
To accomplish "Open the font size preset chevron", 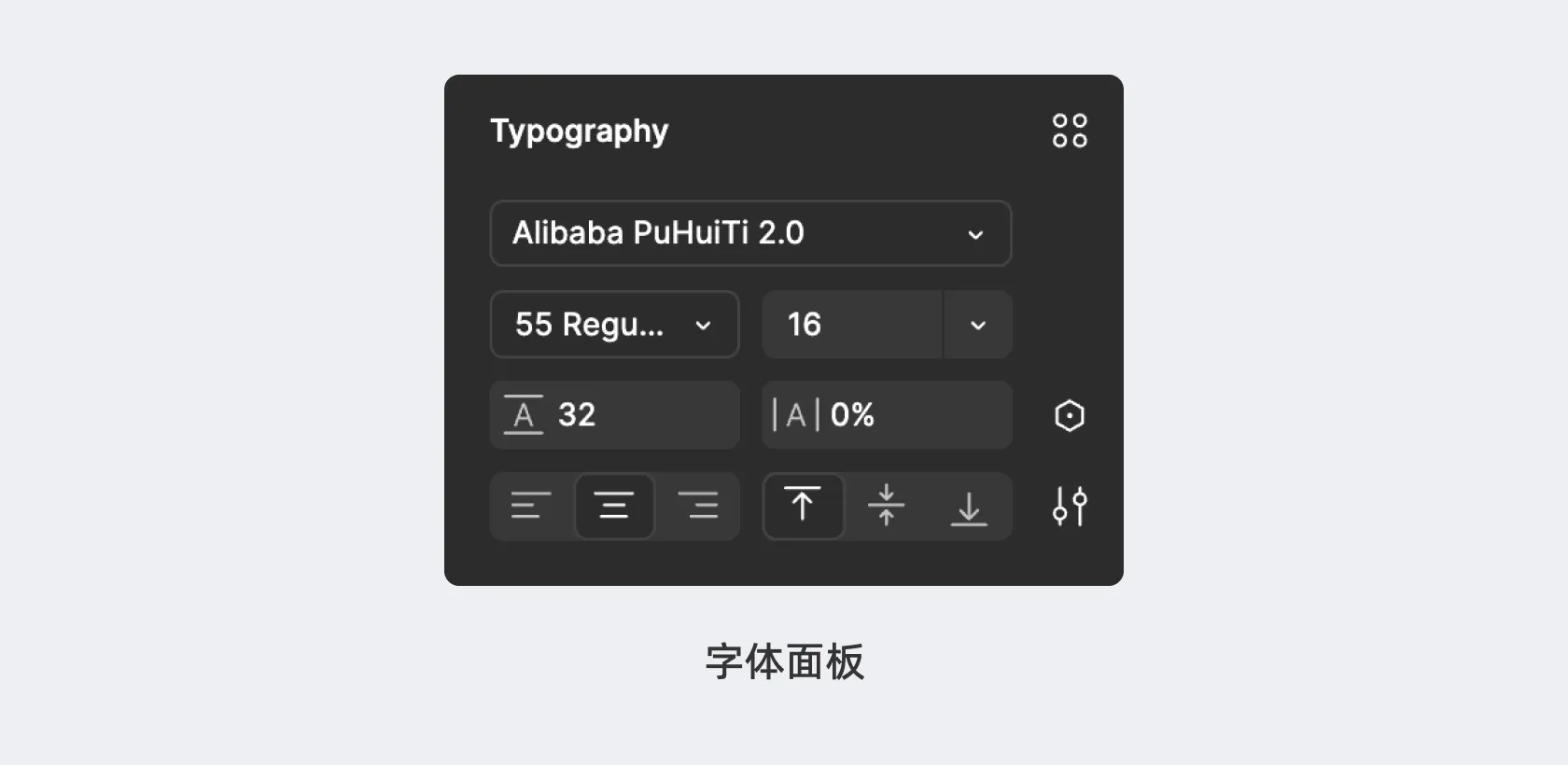I will point(978,325).
